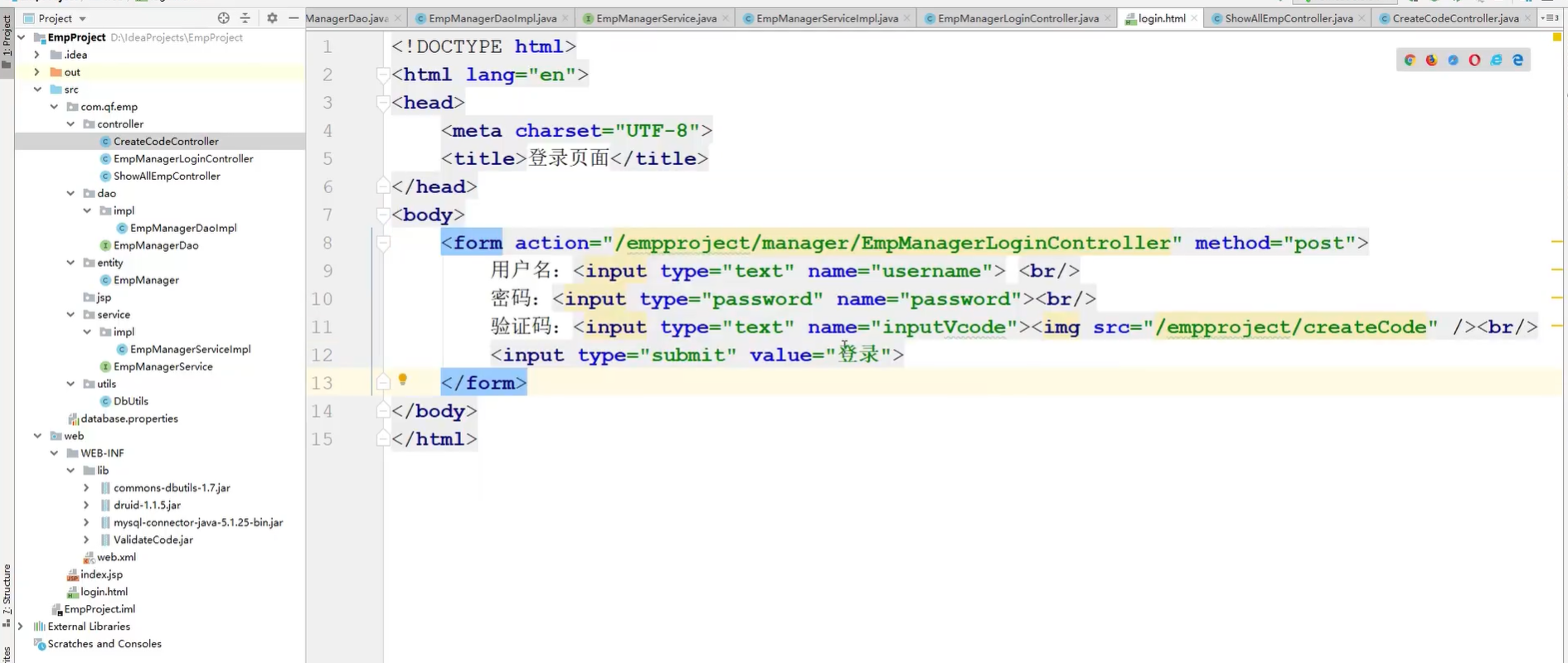Select web.xml file
This screenshot has height=663, width=1568.
tap(116, 557)
